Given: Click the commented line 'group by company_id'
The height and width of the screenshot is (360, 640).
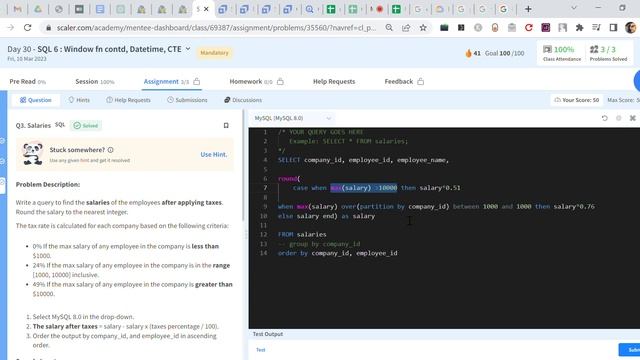Looking at the screenshot, I should (319, 244).
